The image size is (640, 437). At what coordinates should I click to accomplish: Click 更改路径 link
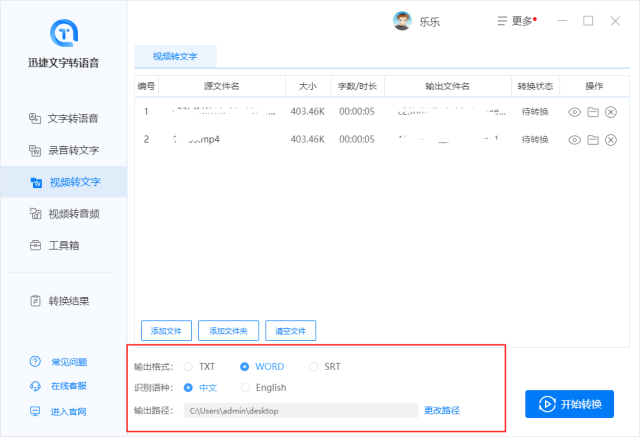(442, 410)
